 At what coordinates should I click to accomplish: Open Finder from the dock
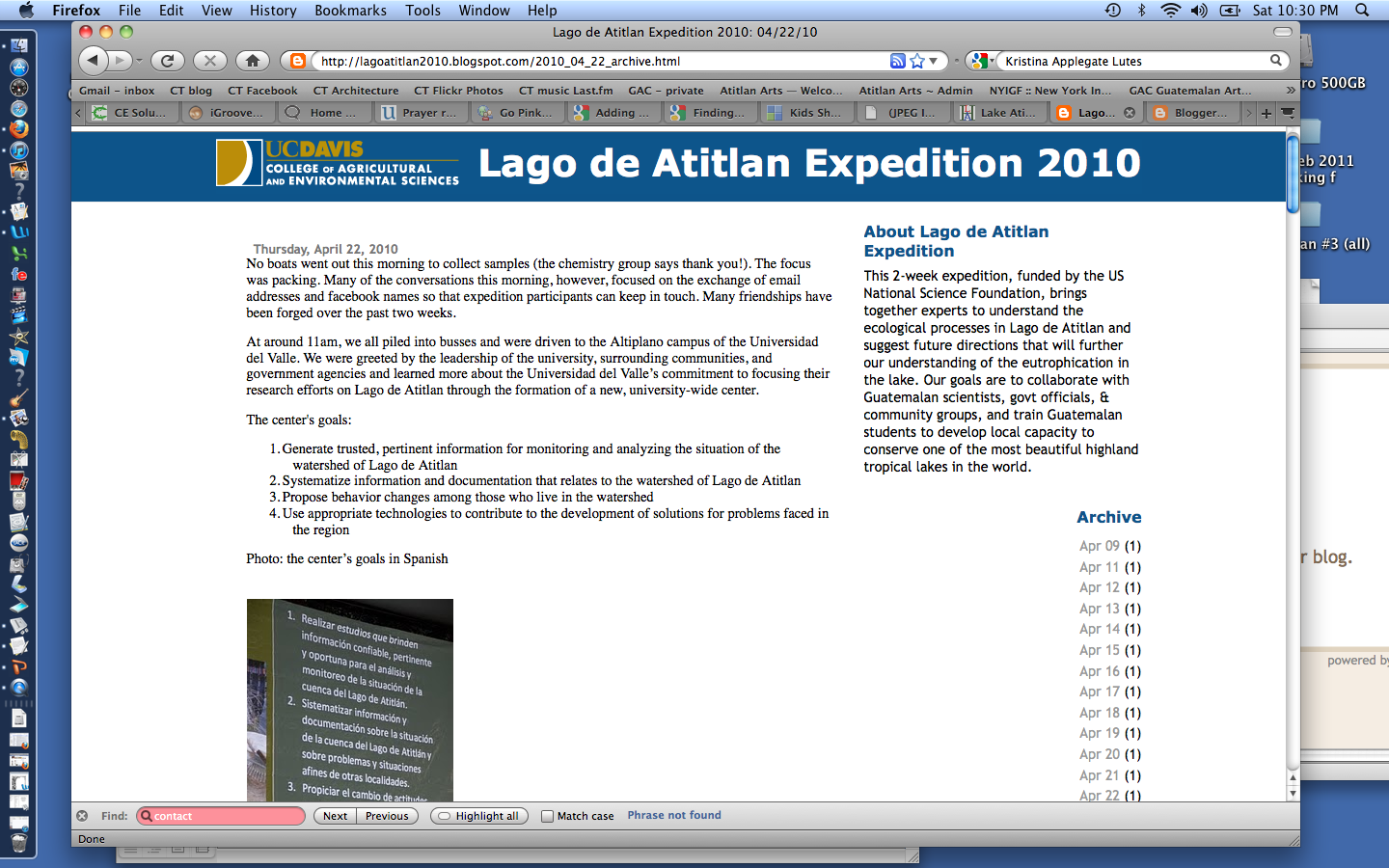click(x=18, y=45)
